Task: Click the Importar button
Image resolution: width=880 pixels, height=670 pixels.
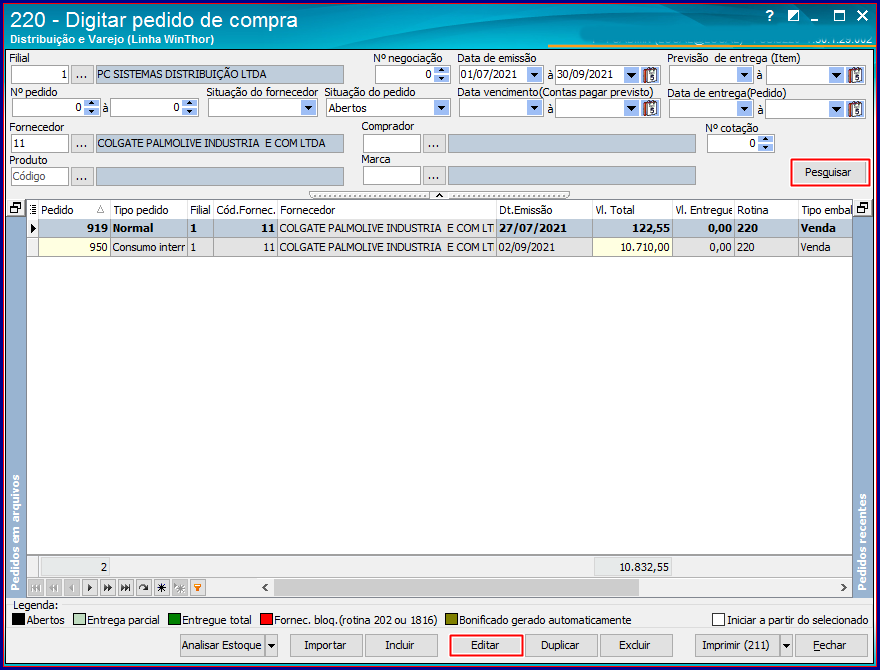Action: coord(326,645)
